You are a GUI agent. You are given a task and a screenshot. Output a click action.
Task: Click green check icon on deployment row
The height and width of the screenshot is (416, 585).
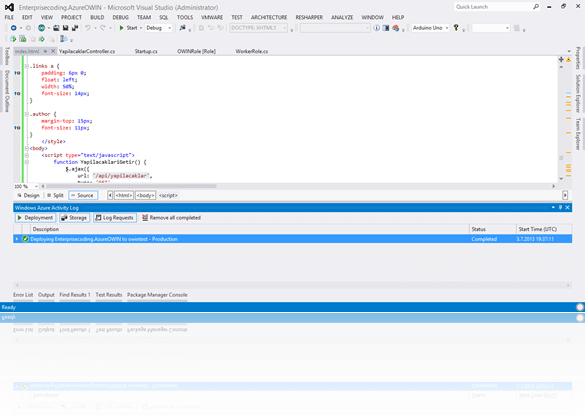click(x=25, y=239)
